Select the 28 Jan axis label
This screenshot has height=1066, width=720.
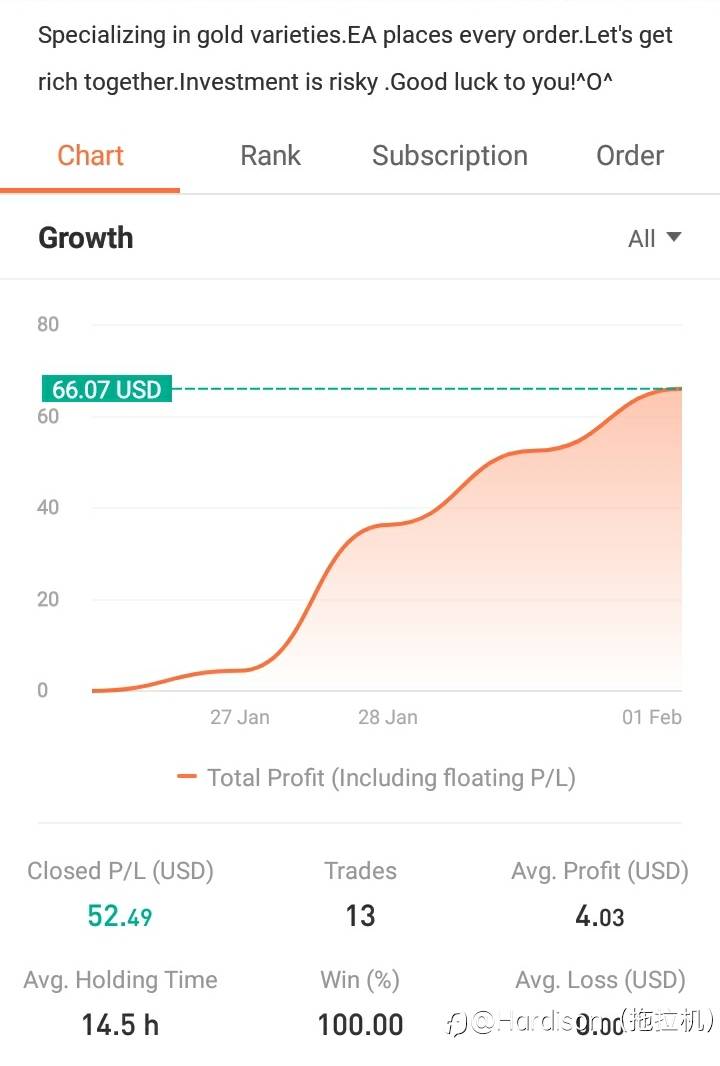click(x=388, y=717)
